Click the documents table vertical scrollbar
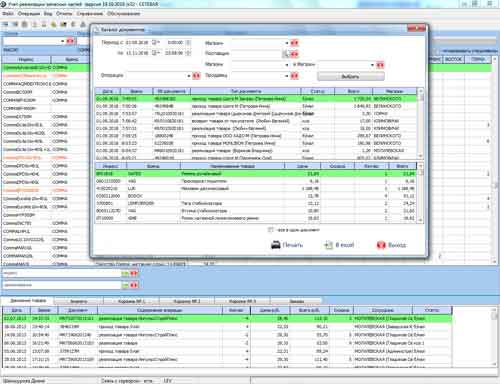500x384 pixels. click(x=421, y=123)
